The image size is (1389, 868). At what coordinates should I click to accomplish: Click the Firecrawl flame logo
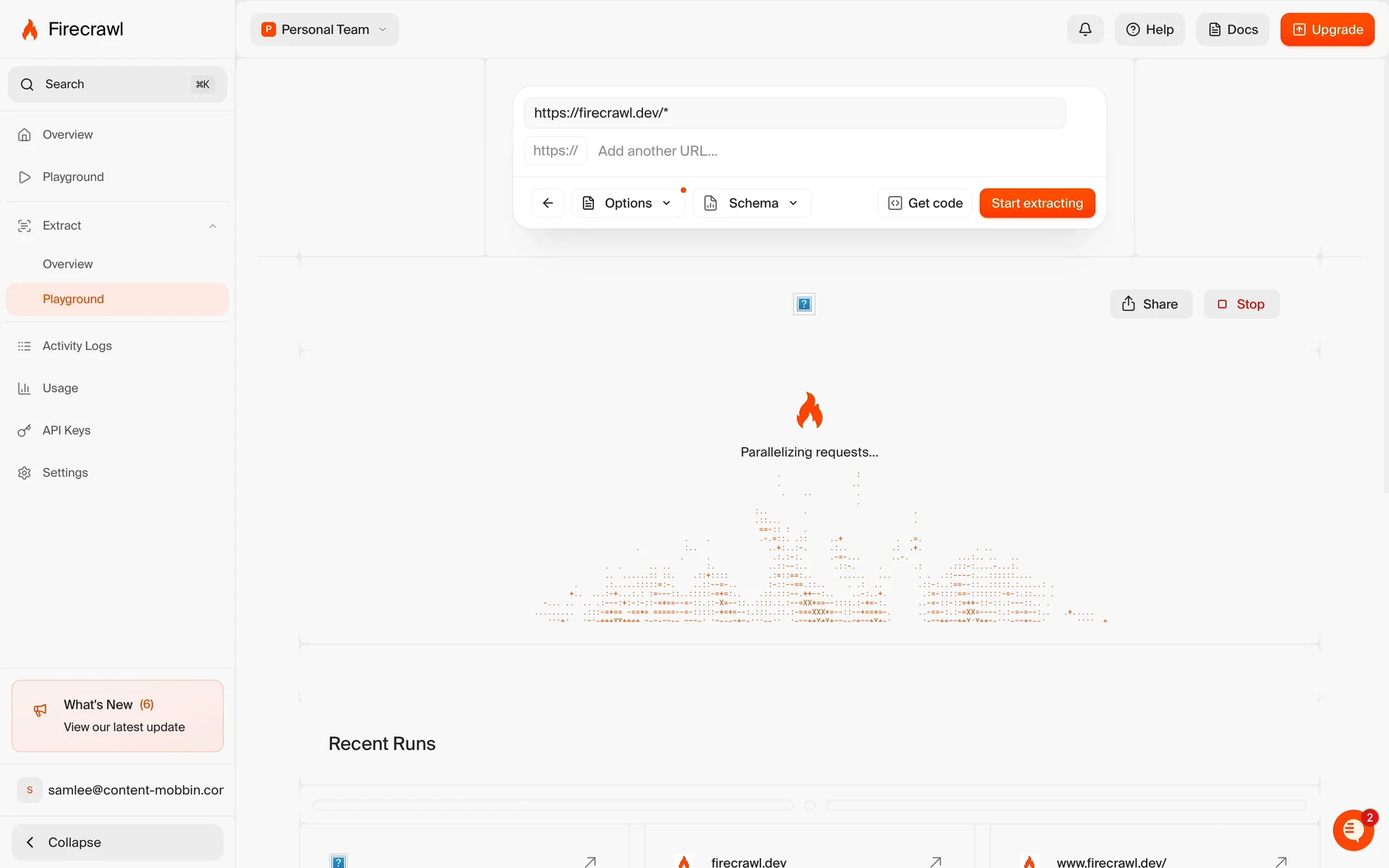30,30
